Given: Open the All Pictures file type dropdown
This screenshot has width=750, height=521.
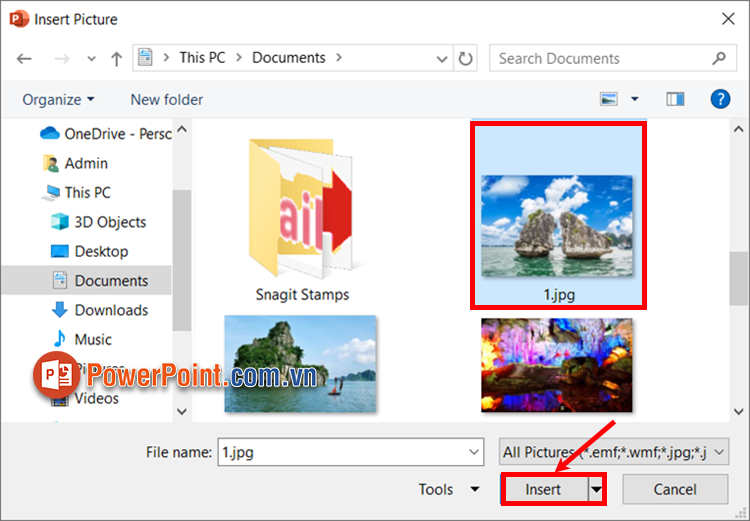Looking at the screenshot, I should (x=614, y=452).
